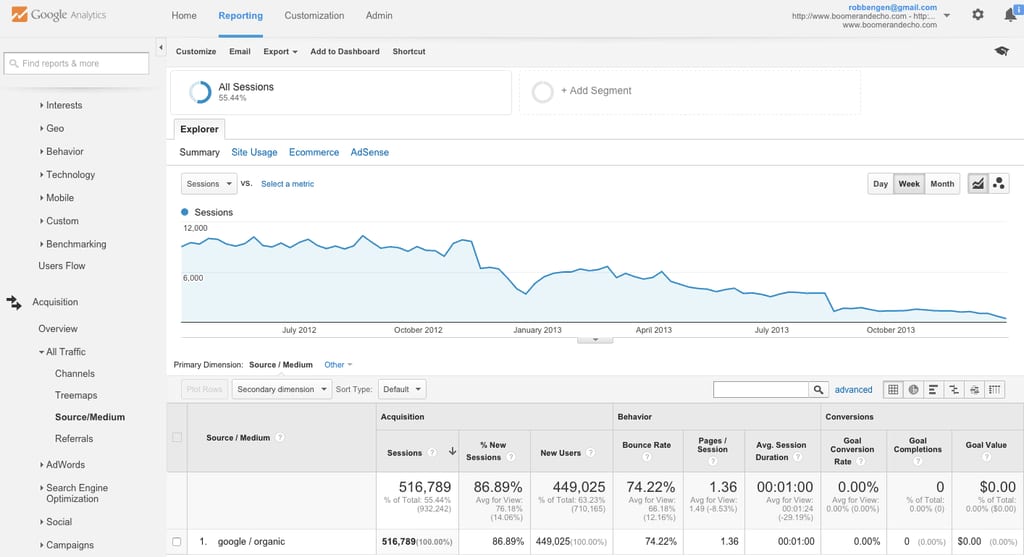Open the Treemaps sidebar report
Image resolution: width=1024 pixels, height=557 pixels.
(76, 396)
